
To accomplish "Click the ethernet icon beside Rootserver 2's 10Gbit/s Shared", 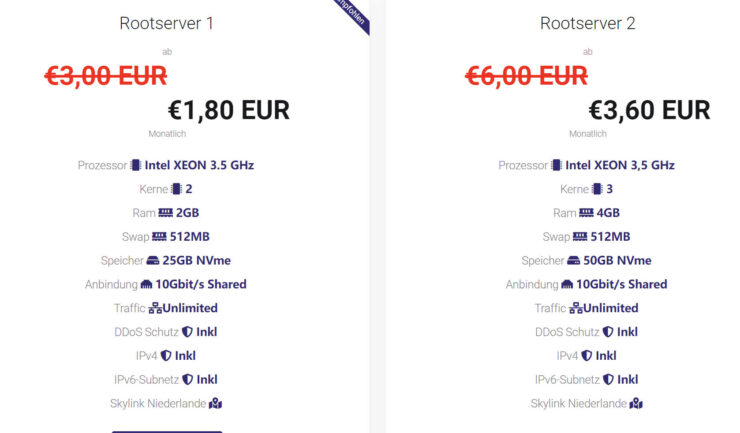I will [567, 284].
